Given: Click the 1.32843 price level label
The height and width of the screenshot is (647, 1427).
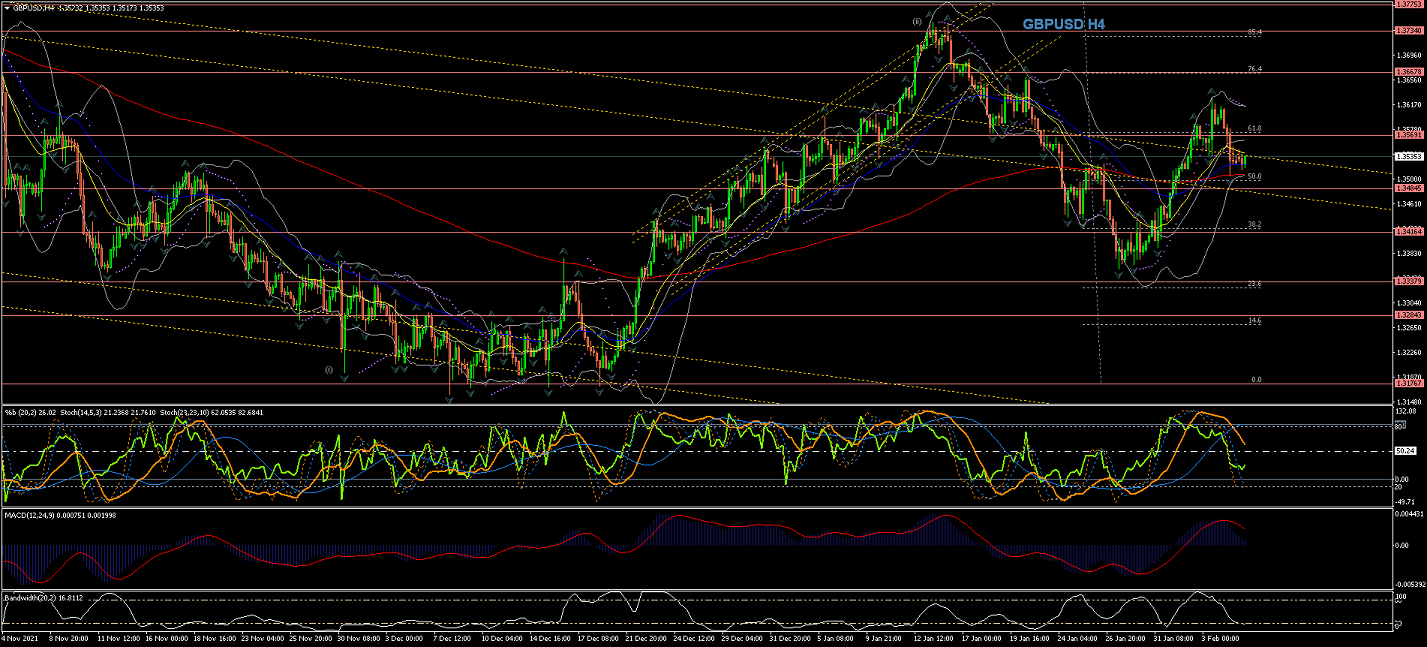Looking at the screenshot, I should click(x=1407, y=315).
